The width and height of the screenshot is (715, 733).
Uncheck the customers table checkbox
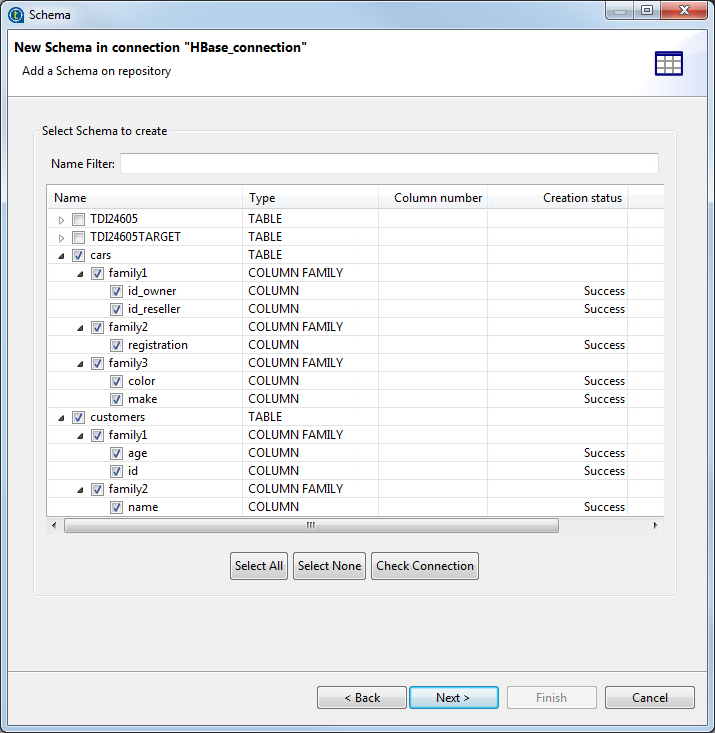[79, 417]
